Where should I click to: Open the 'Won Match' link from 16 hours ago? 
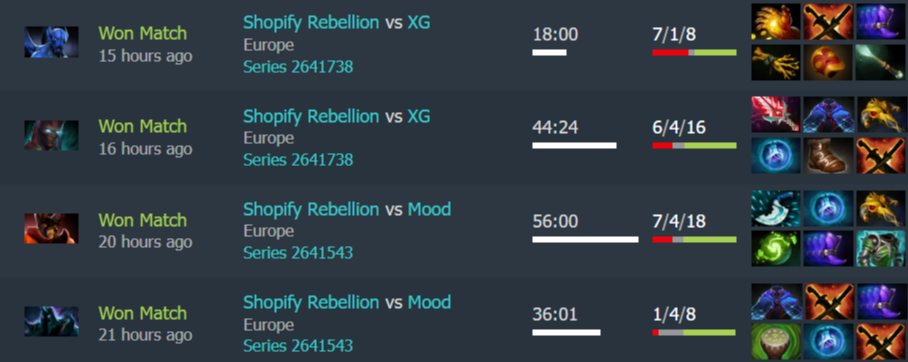click(142, 126)
